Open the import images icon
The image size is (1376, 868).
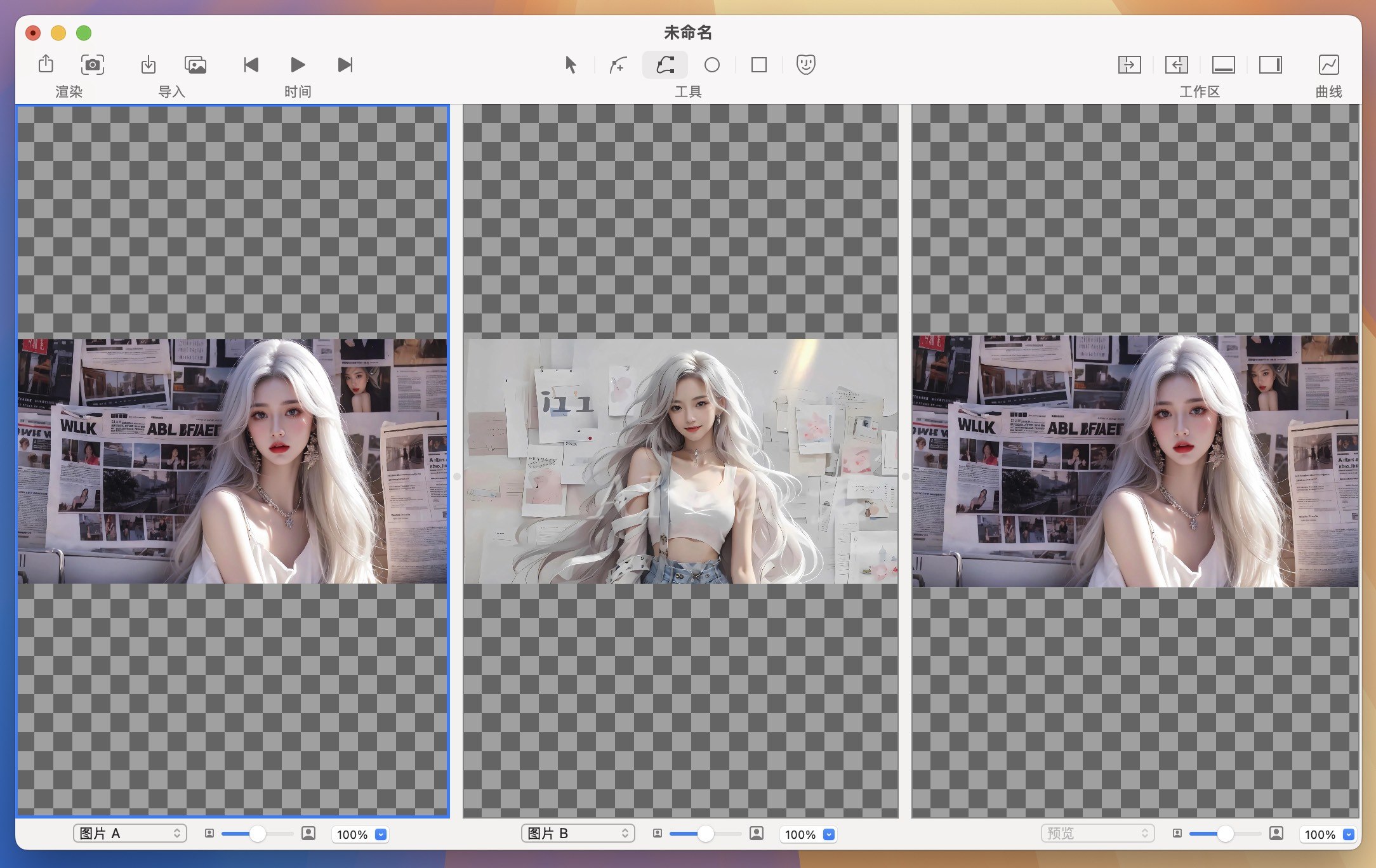click(x=195, y=64)
